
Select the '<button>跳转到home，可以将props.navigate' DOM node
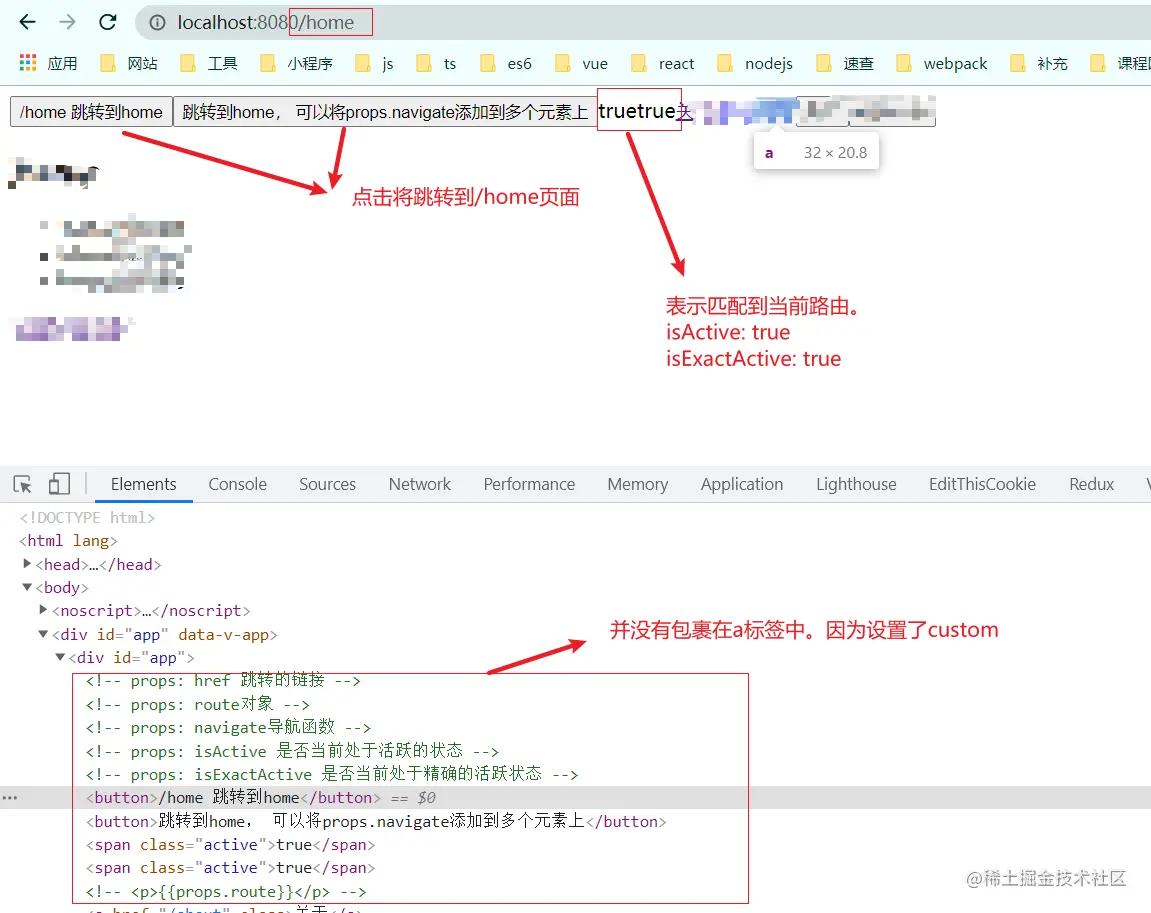(x=376, y=821)
